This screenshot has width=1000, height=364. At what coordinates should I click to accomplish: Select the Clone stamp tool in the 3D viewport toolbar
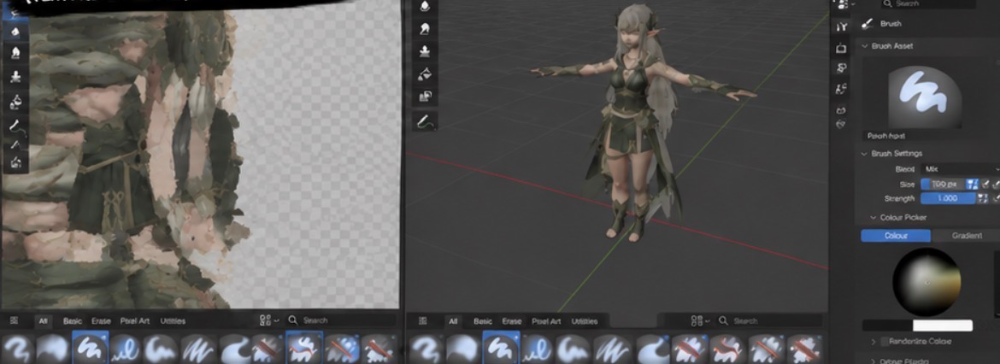click(425, 51)
